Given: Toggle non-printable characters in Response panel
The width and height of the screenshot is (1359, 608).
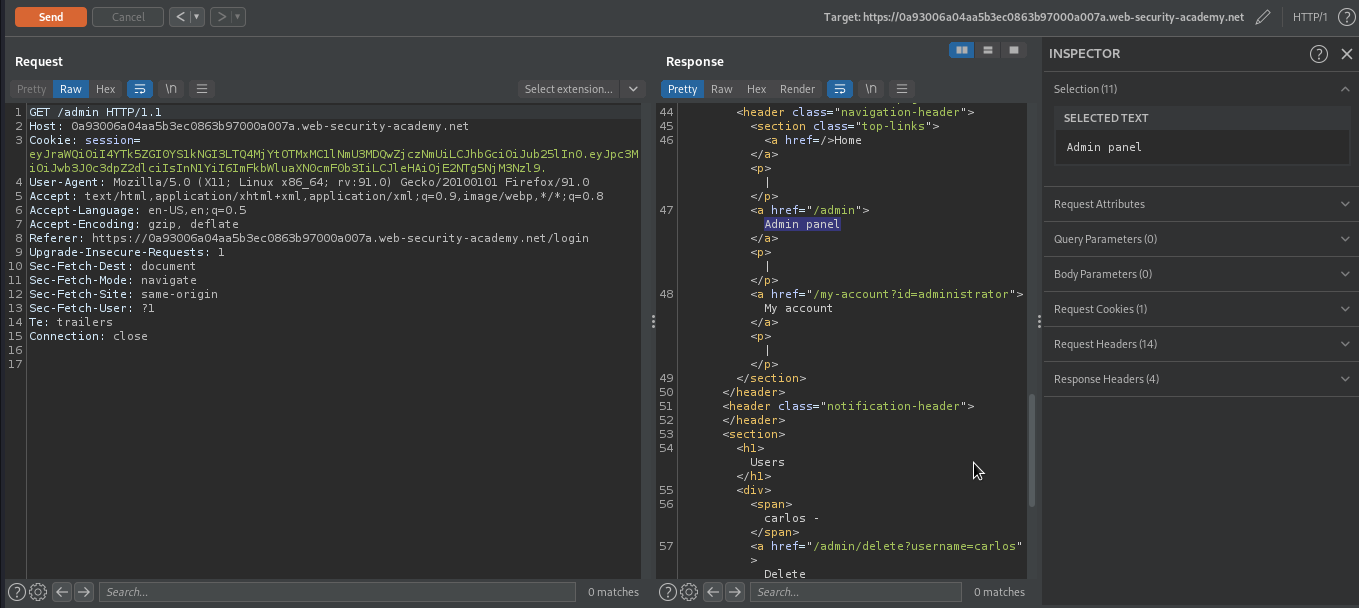Looking at the screenshot, I should [x=871, y=89].
